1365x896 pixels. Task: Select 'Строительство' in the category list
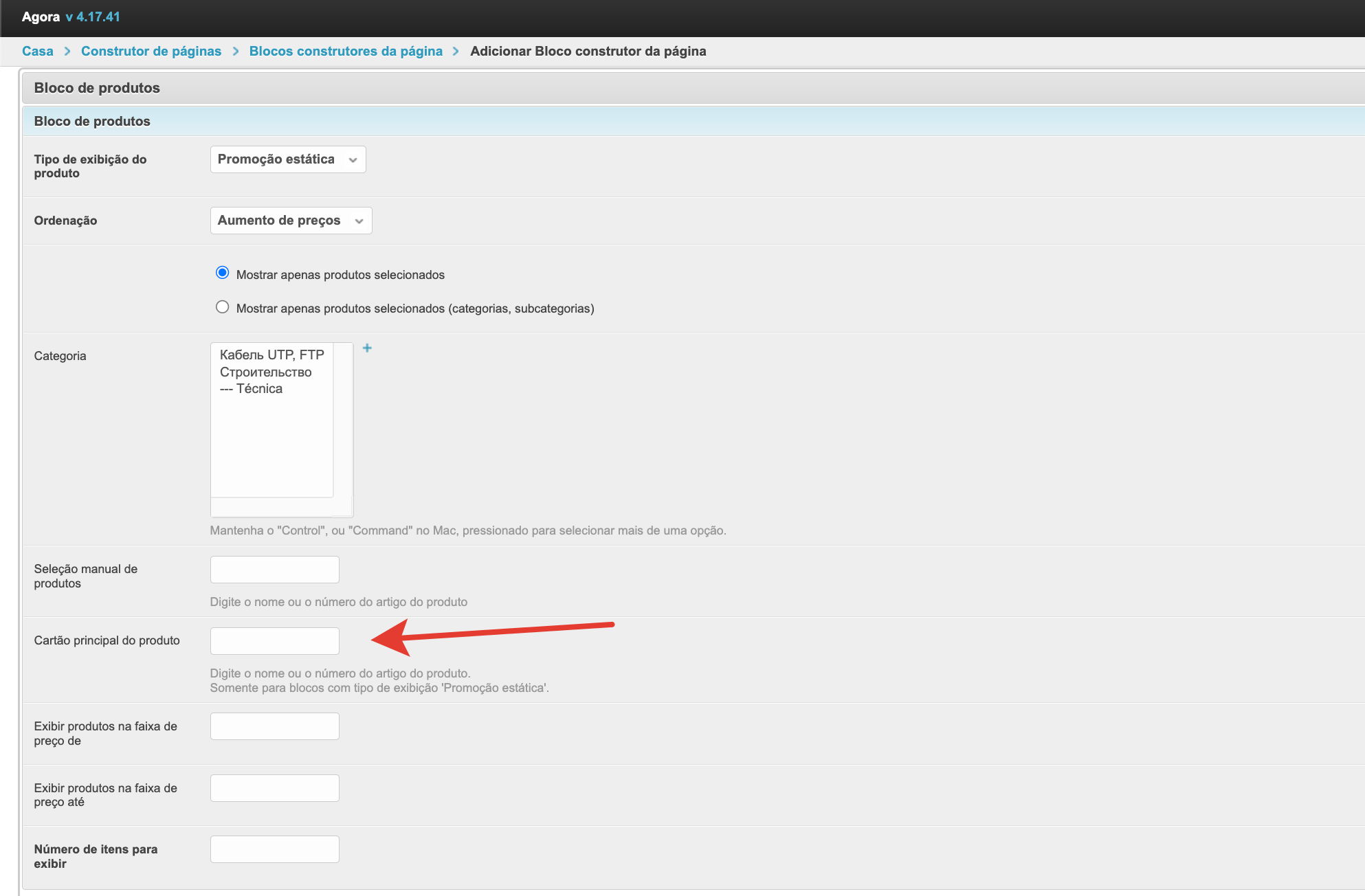pyautogui.click(x=265, y=372)
